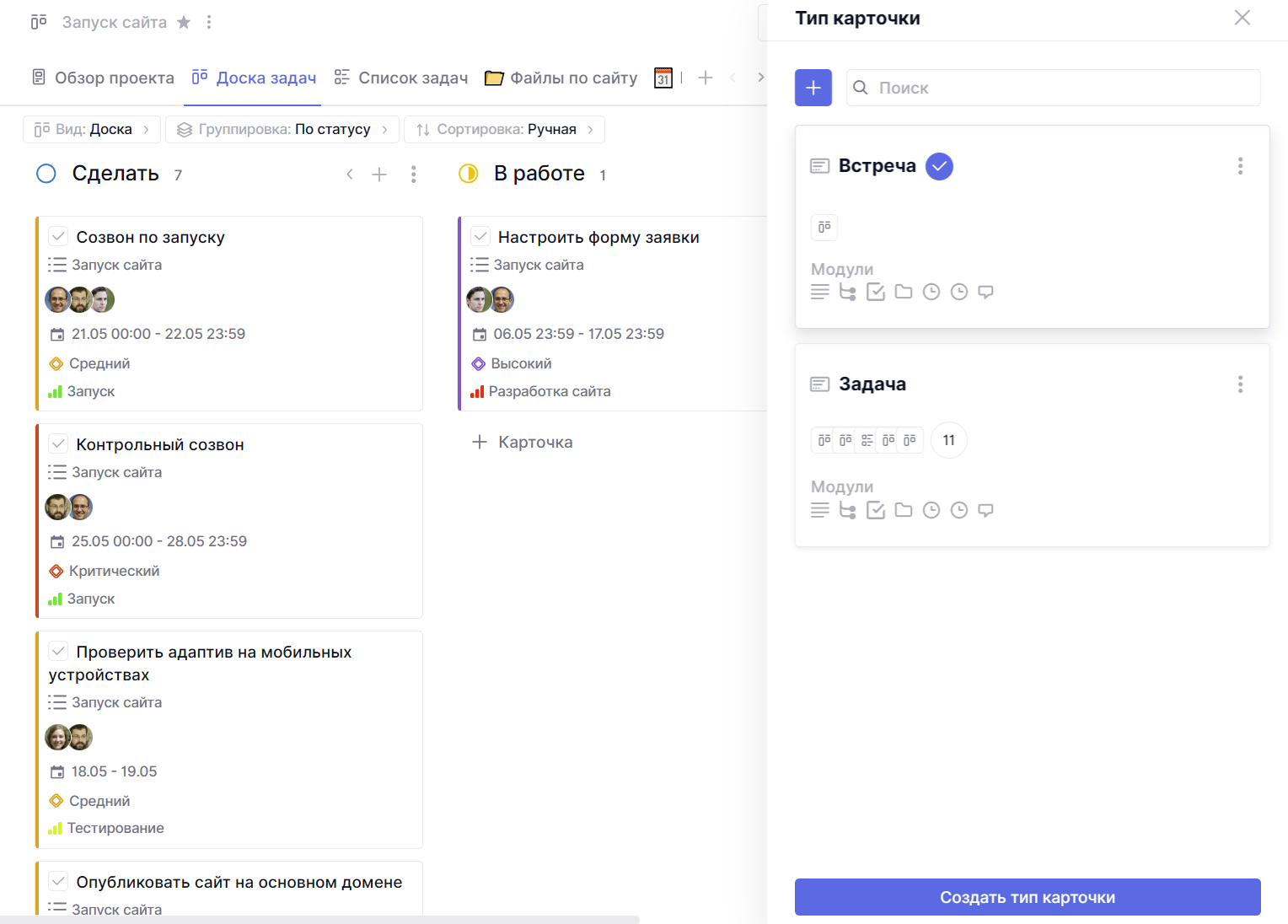Click the comments module icon in Задача
The height and width of the screenshot is (924, 1288).
point(985,510)
